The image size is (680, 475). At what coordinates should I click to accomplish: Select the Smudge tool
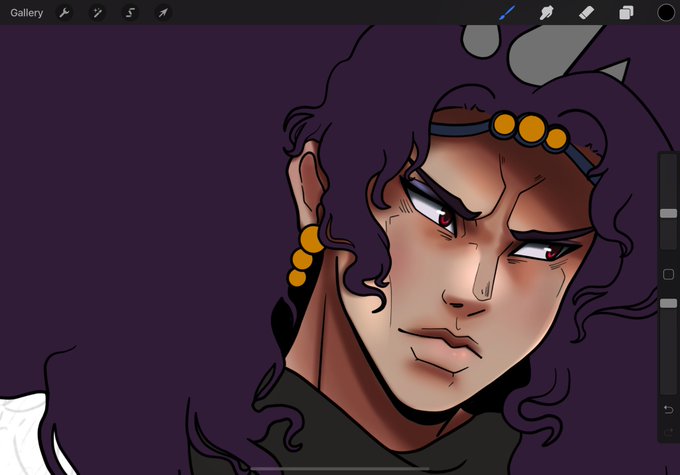pos(546,13)
